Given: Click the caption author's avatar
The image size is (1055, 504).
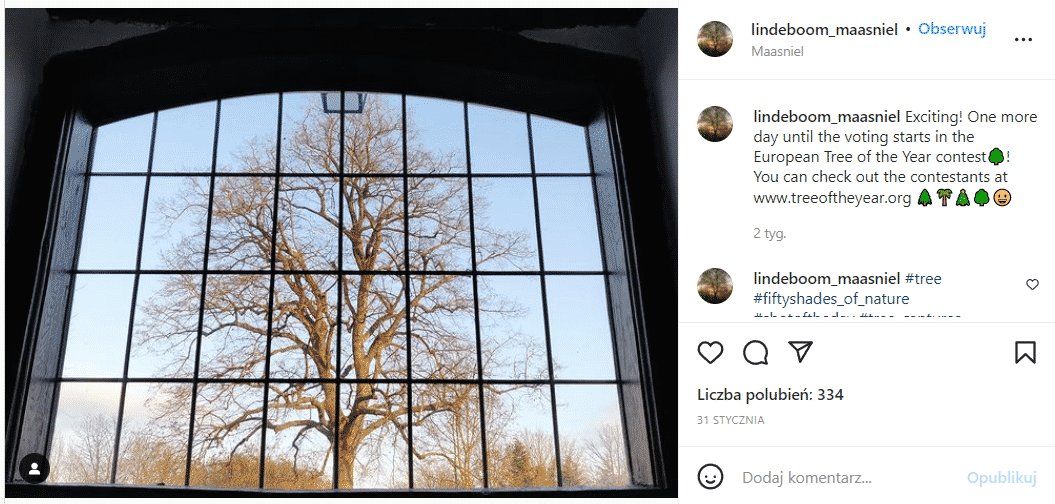Looking at the screenshot, I should pos(715,124).
